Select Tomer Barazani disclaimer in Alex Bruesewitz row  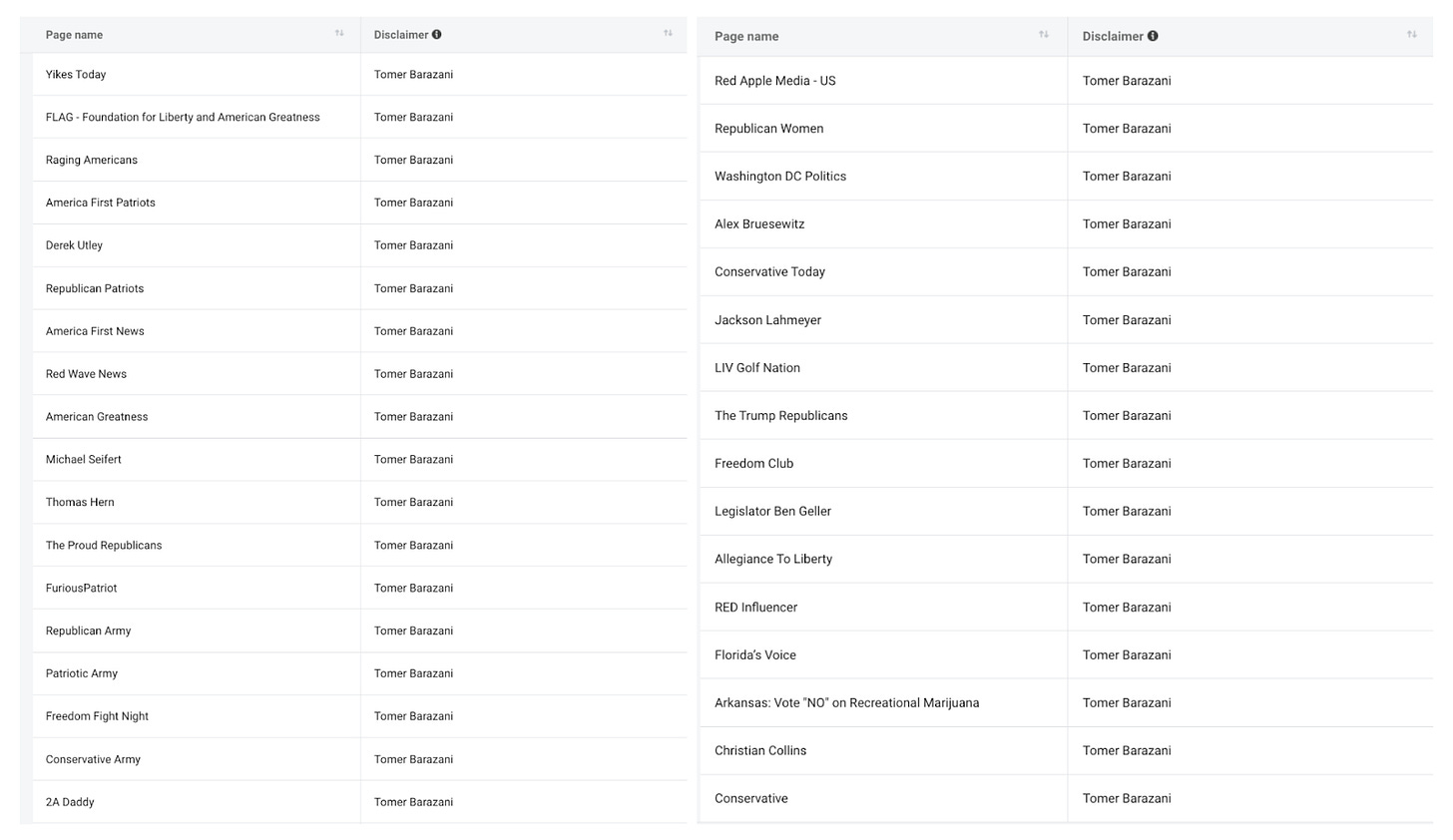coord(1127,224)
